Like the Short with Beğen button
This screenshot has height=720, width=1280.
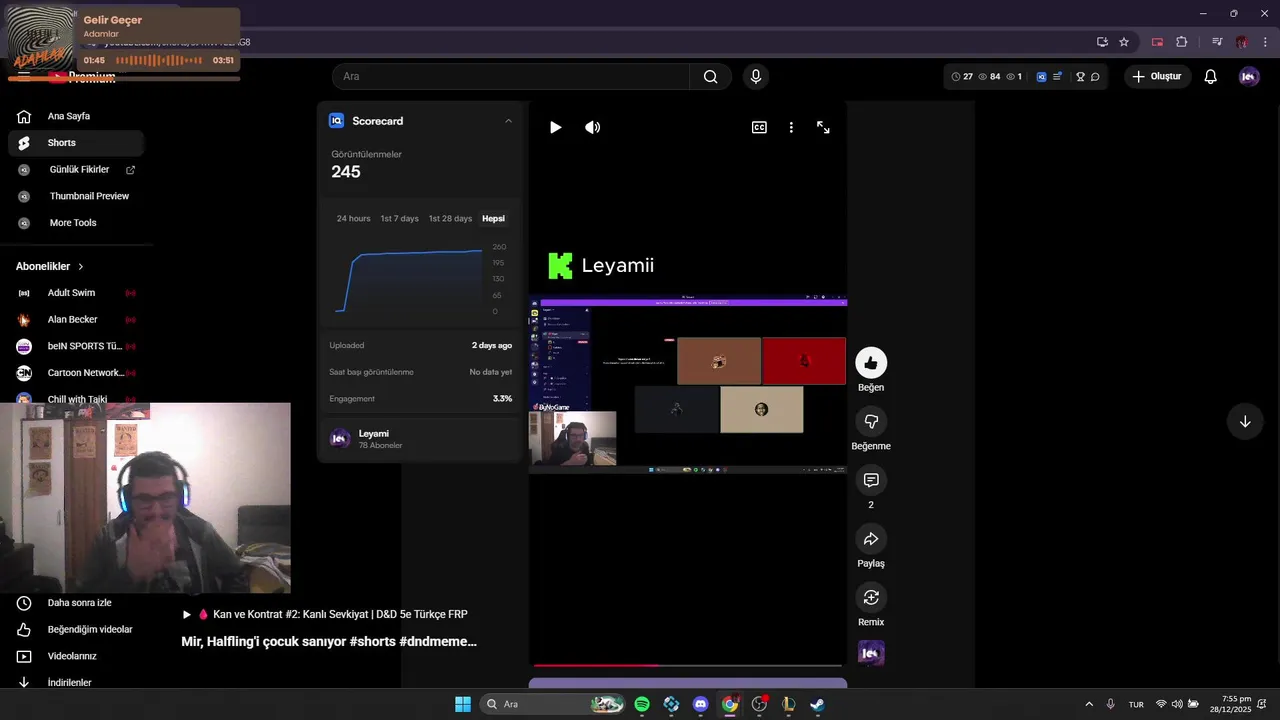click(871, 363)
